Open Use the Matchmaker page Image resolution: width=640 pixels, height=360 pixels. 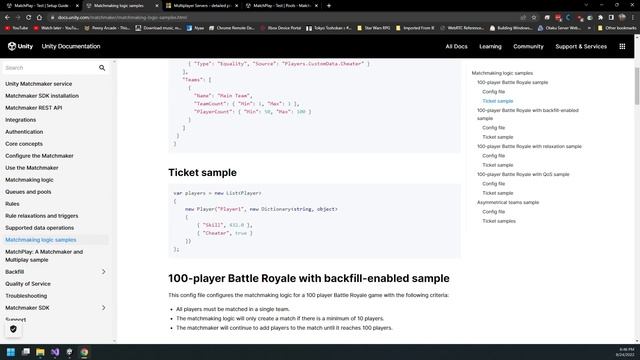click(31, 168)
